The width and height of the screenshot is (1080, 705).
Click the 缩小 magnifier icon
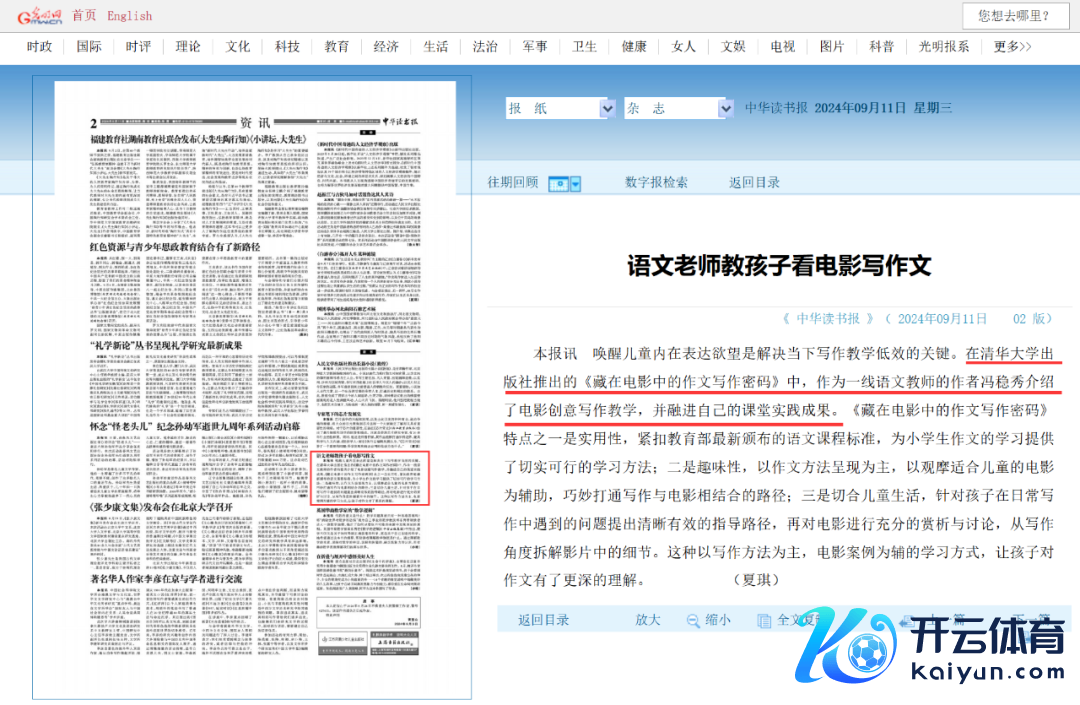pyautogui.click(x=692, y=620)
